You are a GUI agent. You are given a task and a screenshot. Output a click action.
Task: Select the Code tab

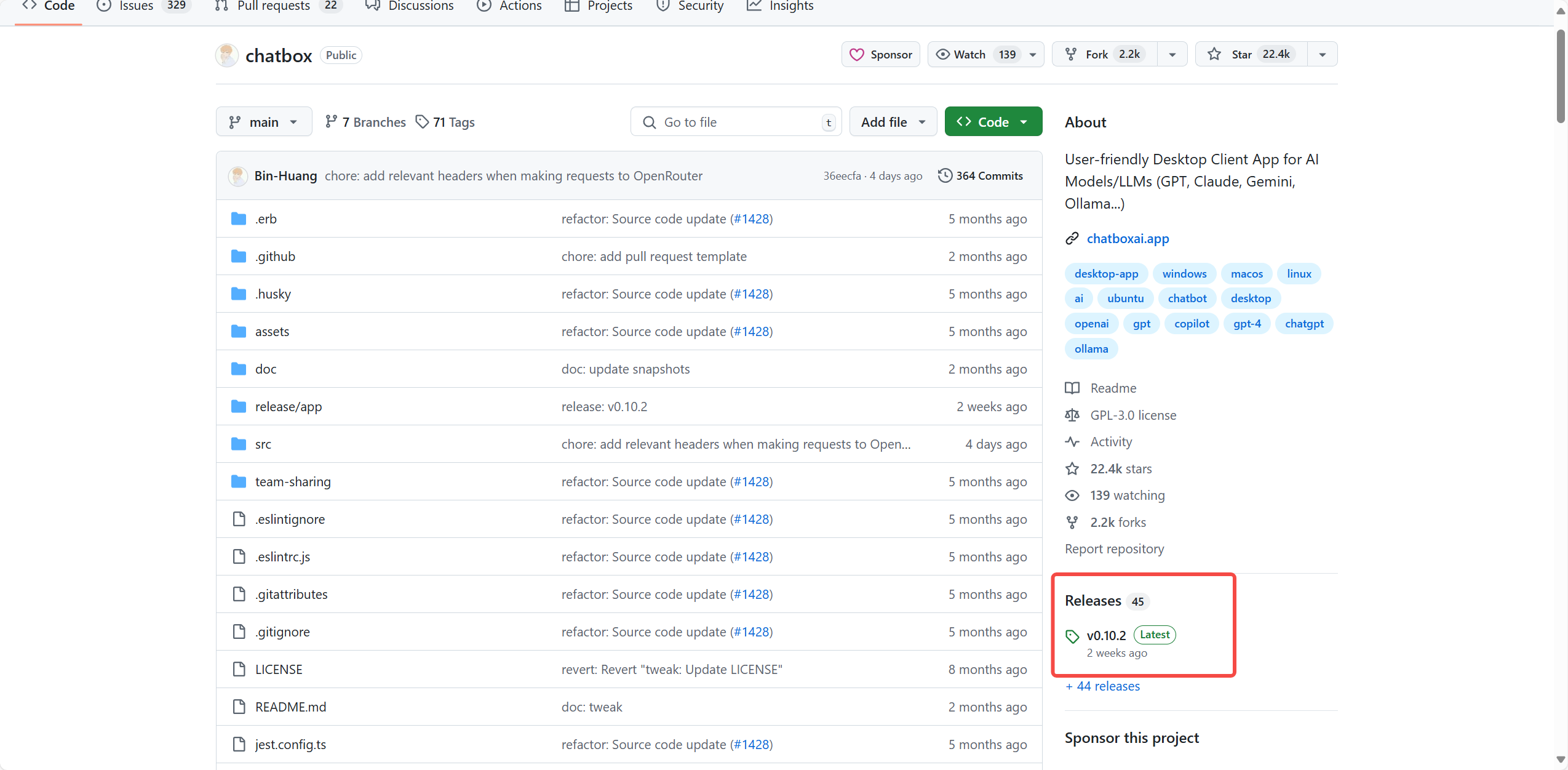tap(48, 6)
